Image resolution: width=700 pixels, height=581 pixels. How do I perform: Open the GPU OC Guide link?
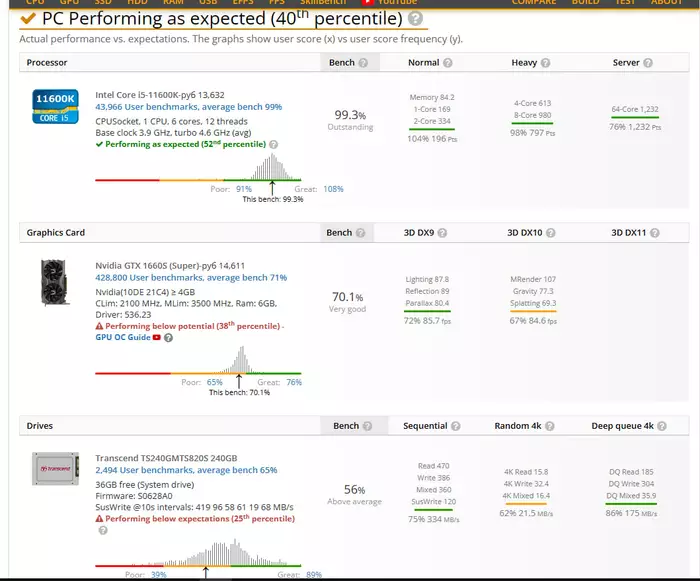tap(123, 337)
